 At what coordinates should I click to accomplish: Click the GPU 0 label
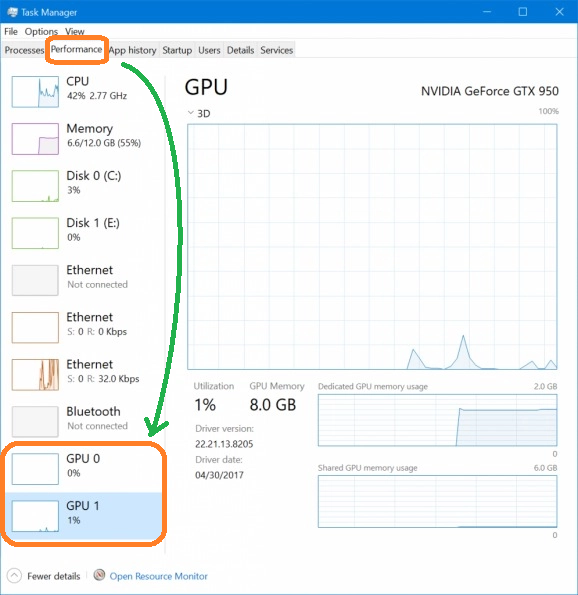click(x=83, y=458)
